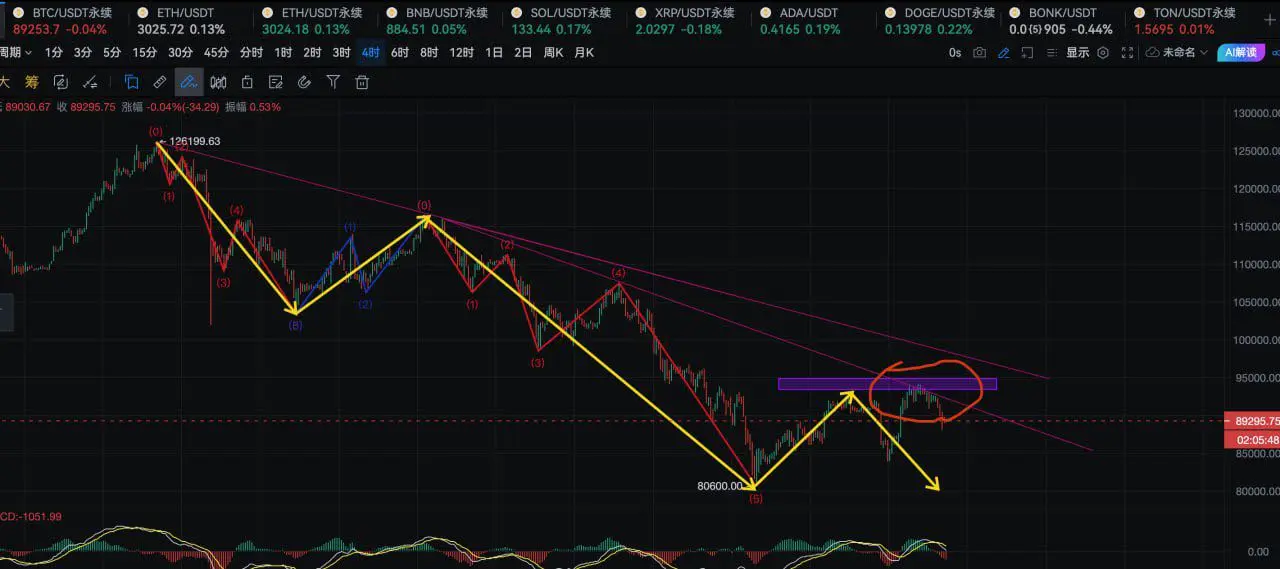Click the replay/refresh square icon in drawing toolbar

point(61,82)
